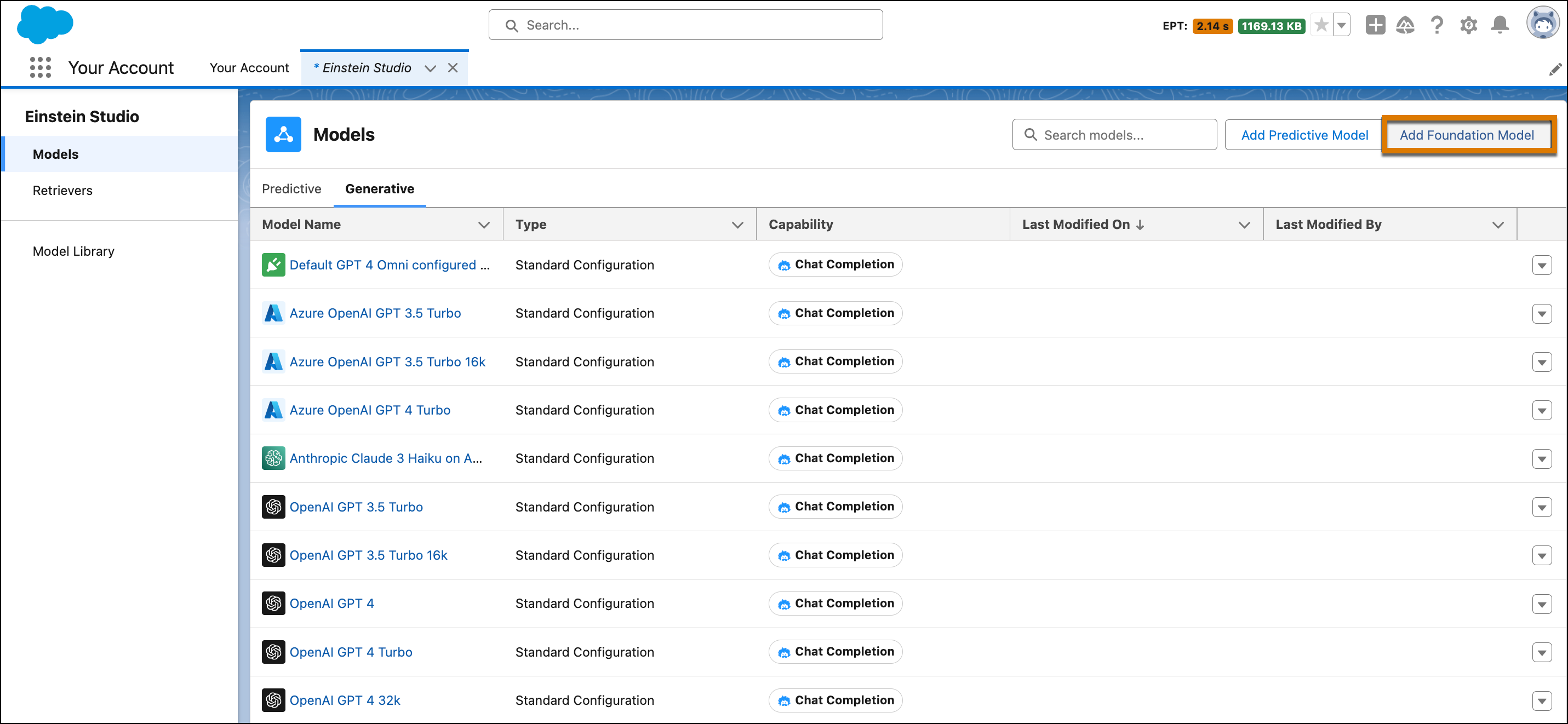This screenshot has width=1568, height=724.
Task: Open the OpenAI GPT 4 Turbo link
Action: [x=351, y=652]
